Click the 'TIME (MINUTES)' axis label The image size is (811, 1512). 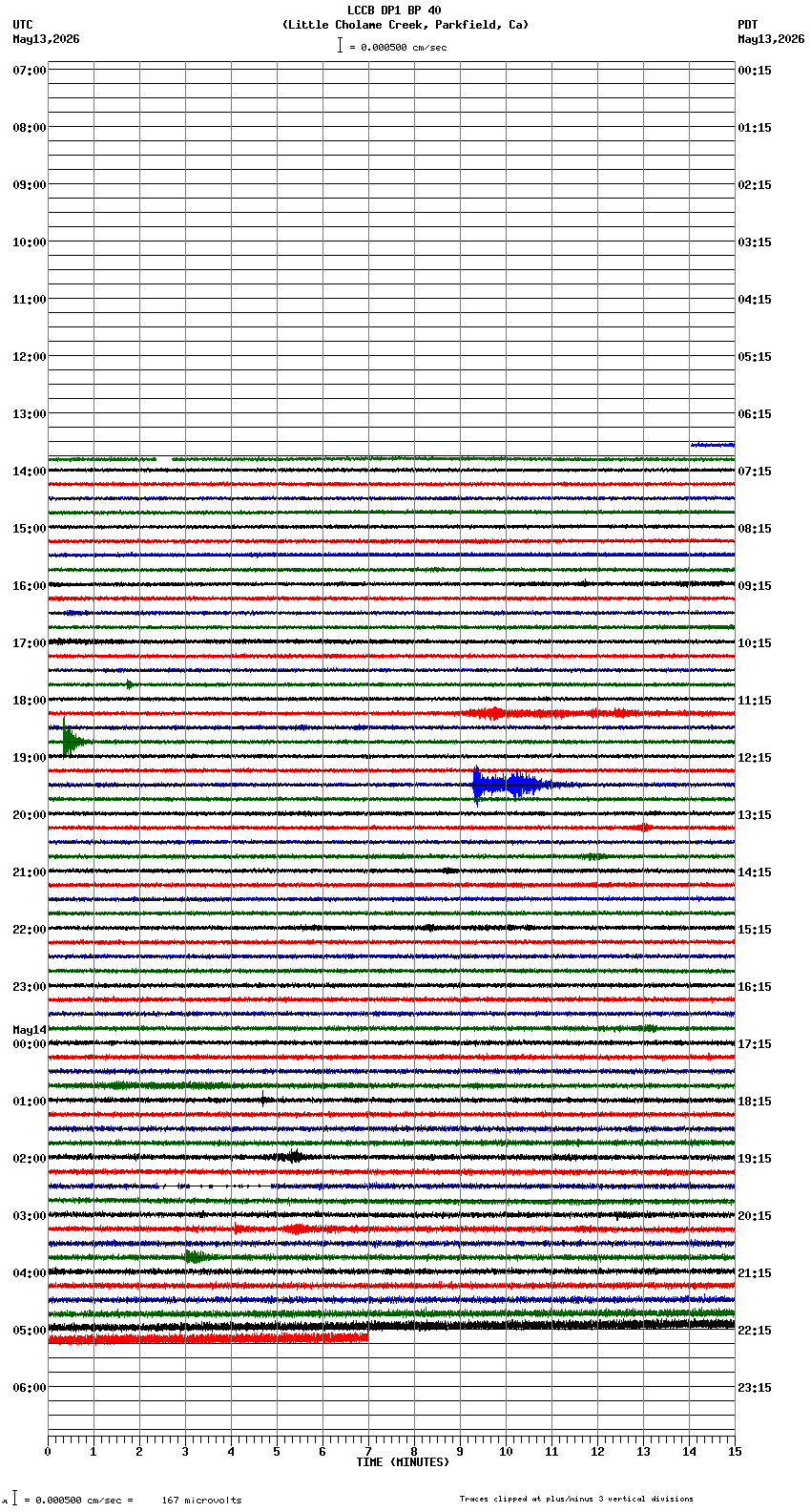pos(403,1462)
